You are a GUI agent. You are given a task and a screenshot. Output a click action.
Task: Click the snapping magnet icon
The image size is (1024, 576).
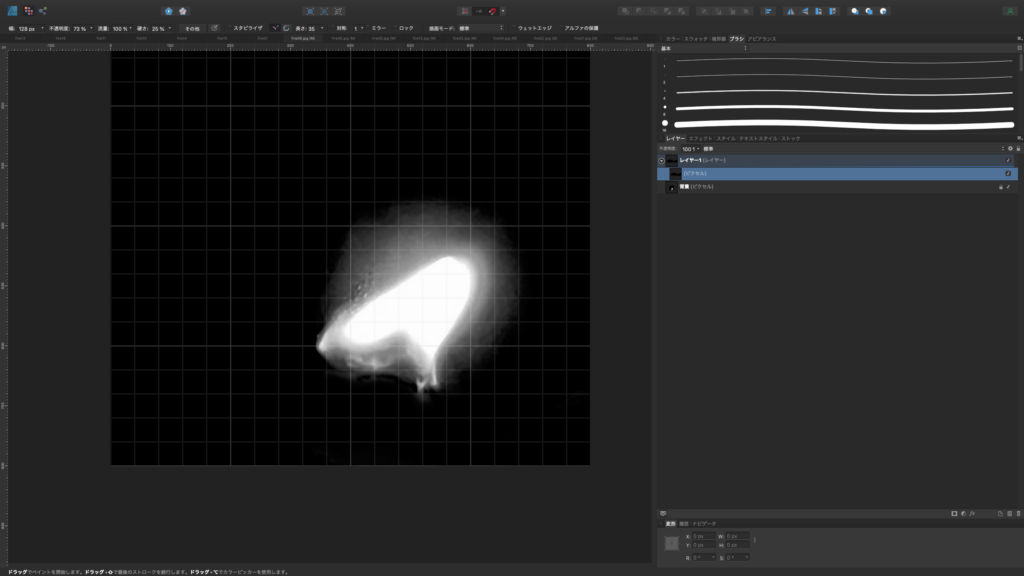click(x=492, y=11)
